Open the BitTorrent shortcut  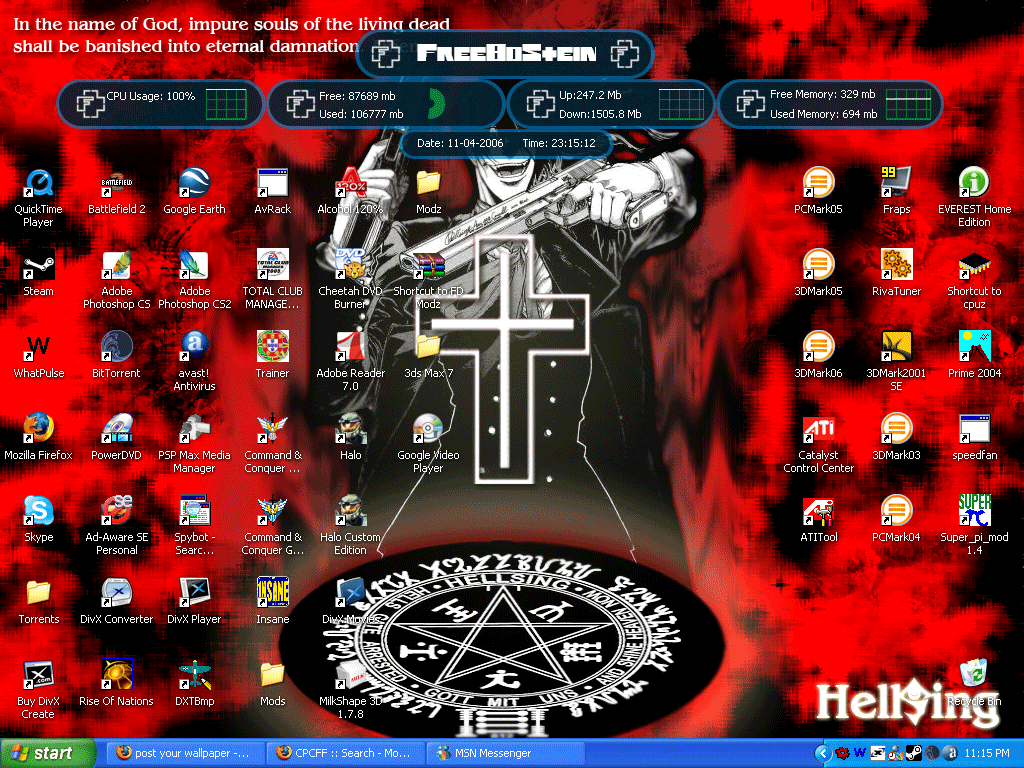click(116, 348)
